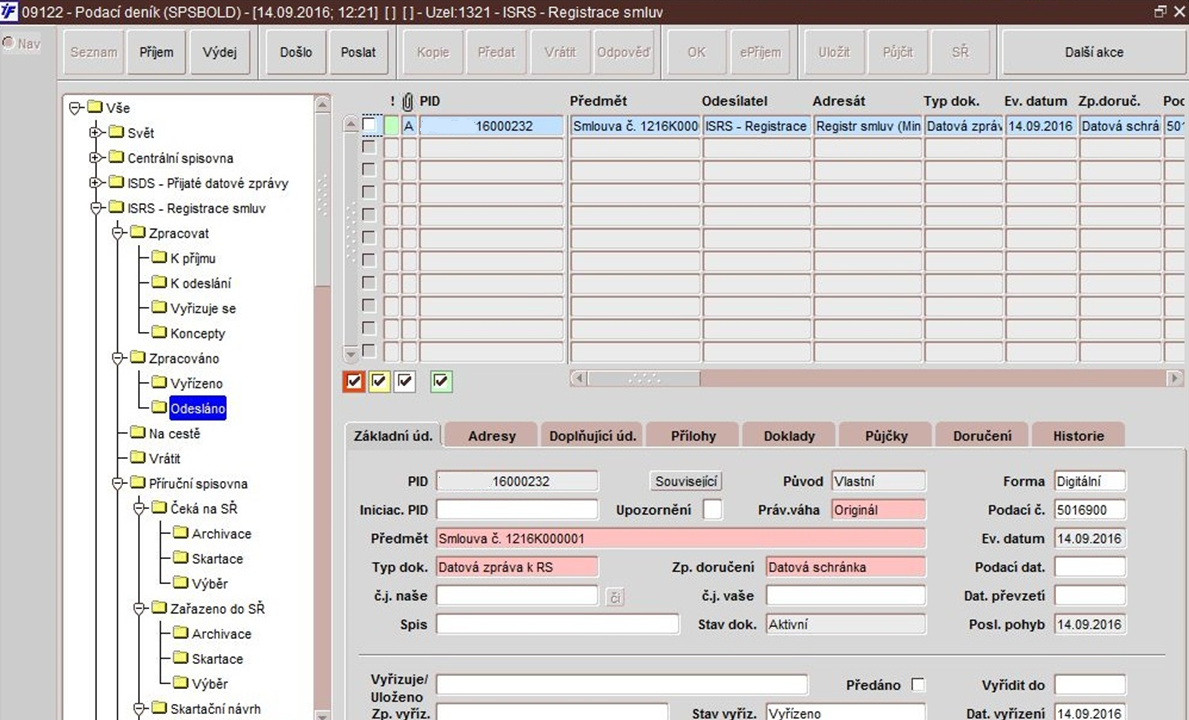Click into the Spis input field
This screenshot has width=1189, height=720.
pos(557,625)
